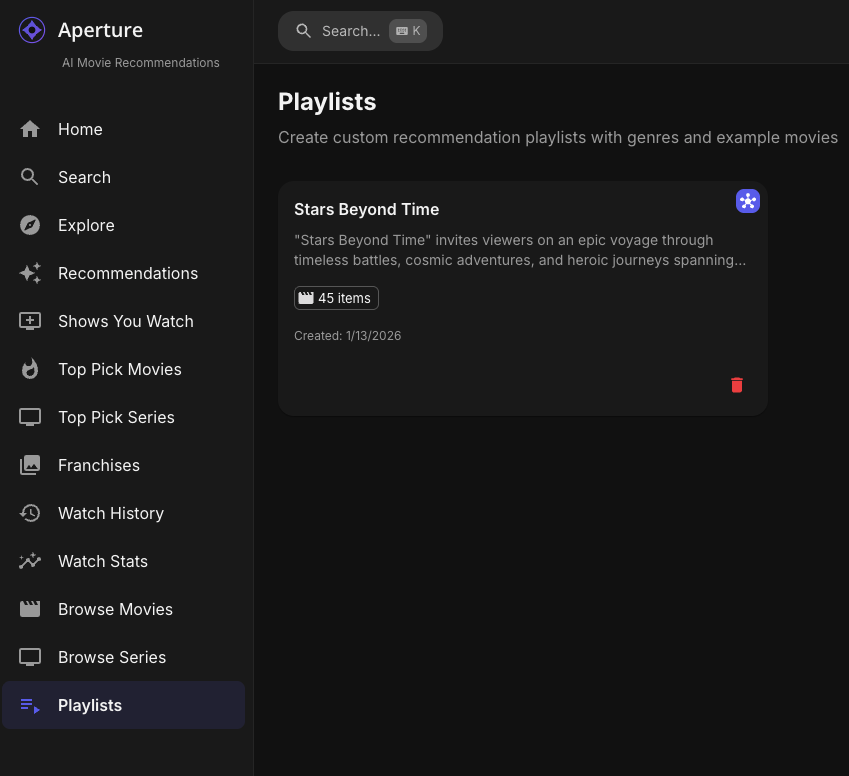Open the Search page from sidebar
The width and height of the screenshot is (849, 776).
tap(84, 177)
